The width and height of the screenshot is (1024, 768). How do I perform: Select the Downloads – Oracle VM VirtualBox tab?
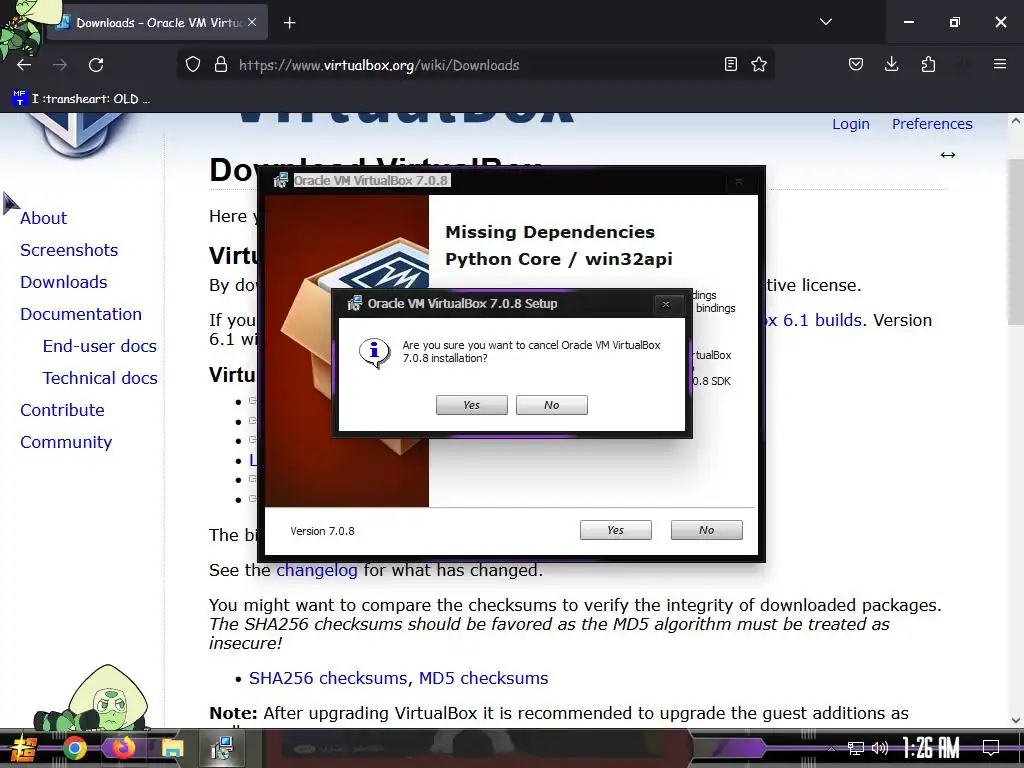point(157,23)
